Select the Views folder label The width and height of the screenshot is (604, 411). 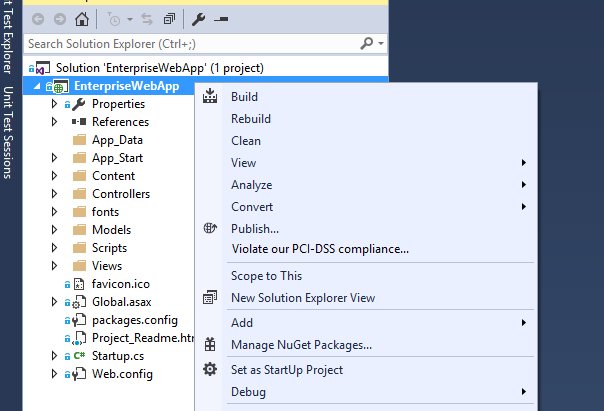coord(107,266)
